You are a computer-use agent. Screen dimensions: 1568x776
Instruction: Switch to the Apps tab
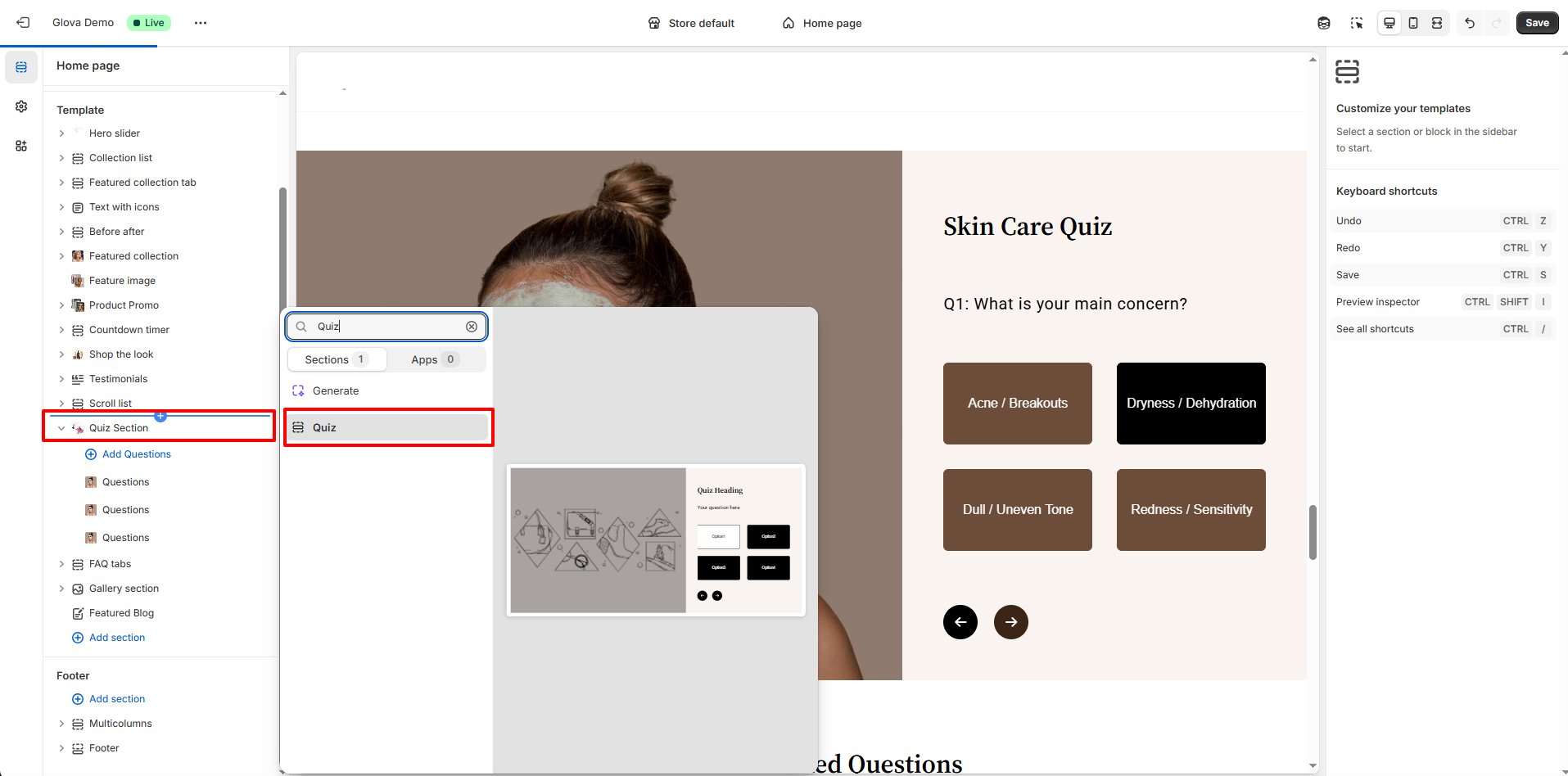(435, 359)
